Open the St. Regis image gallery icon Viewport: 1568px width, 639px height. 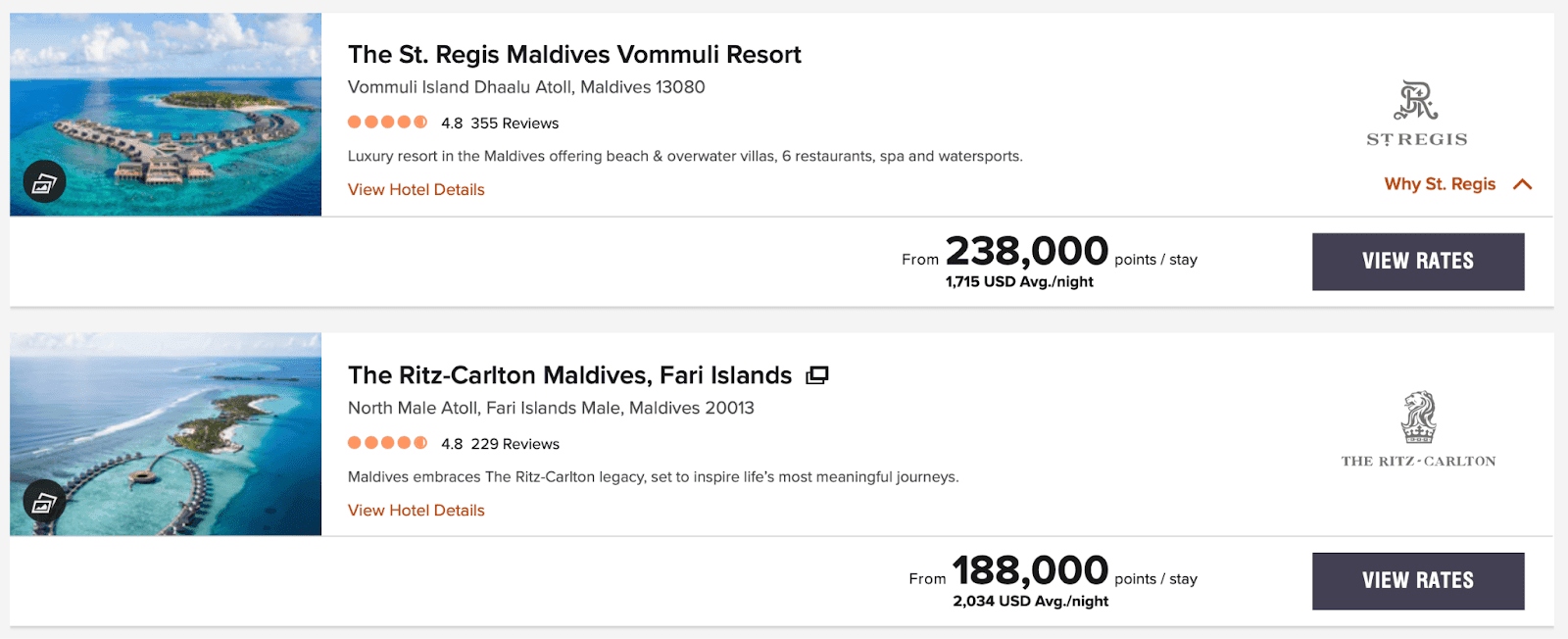44,182
